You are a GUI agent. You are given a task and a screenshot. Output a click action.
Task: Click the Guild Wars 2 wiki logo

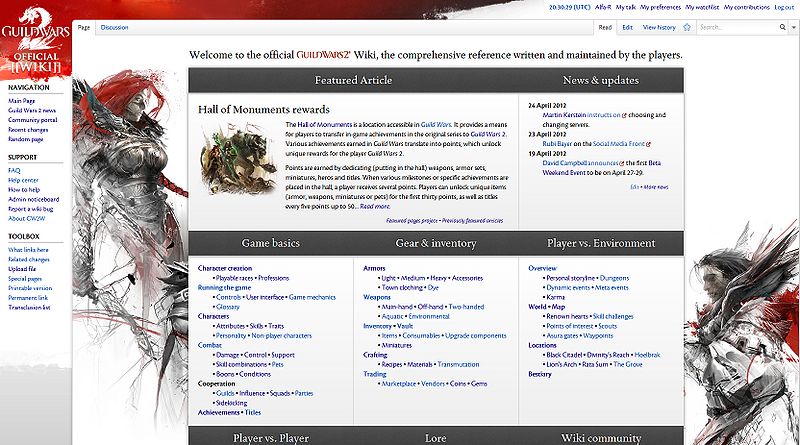click(35, 41)
